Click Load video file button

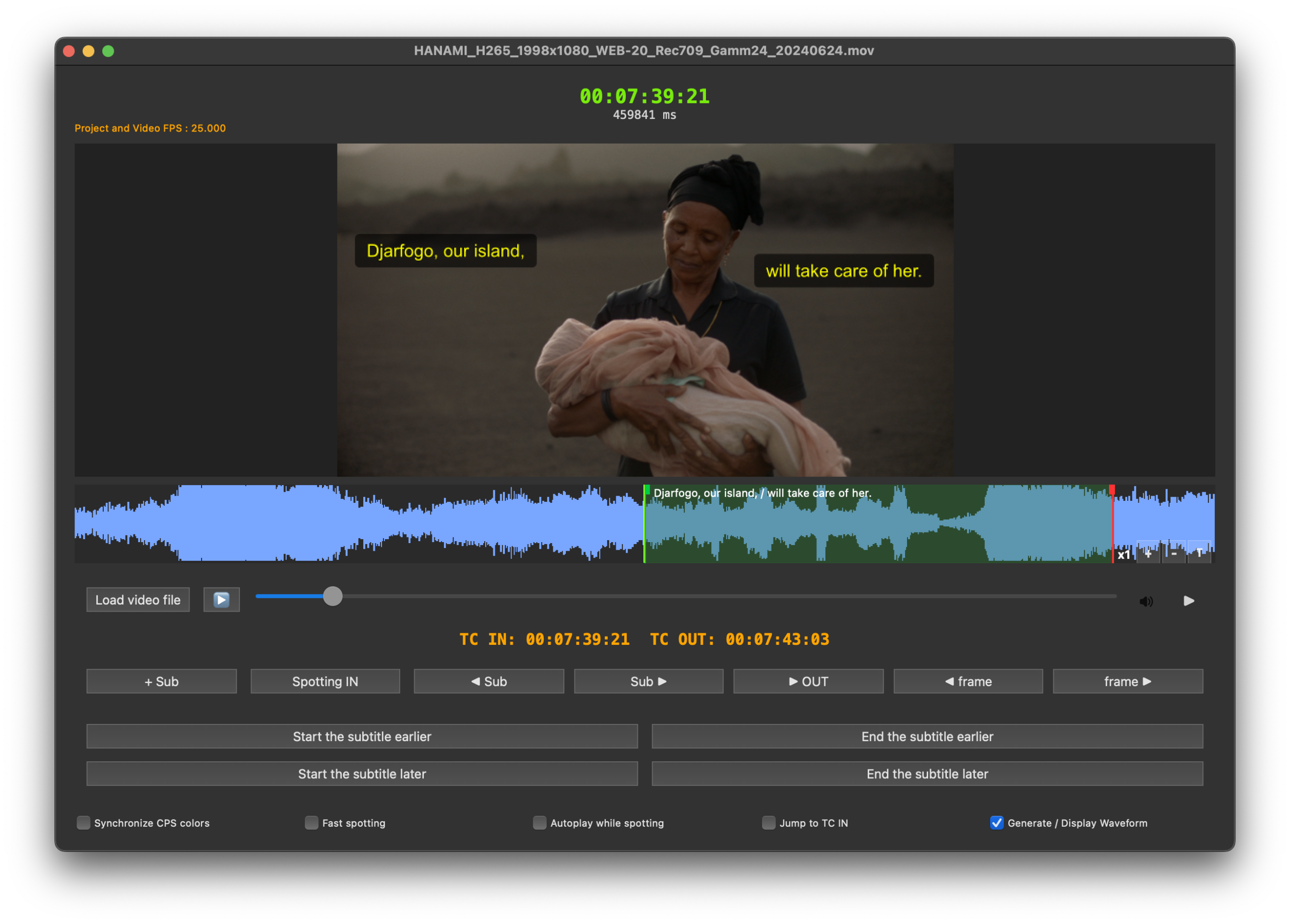(x=138, y=600)
